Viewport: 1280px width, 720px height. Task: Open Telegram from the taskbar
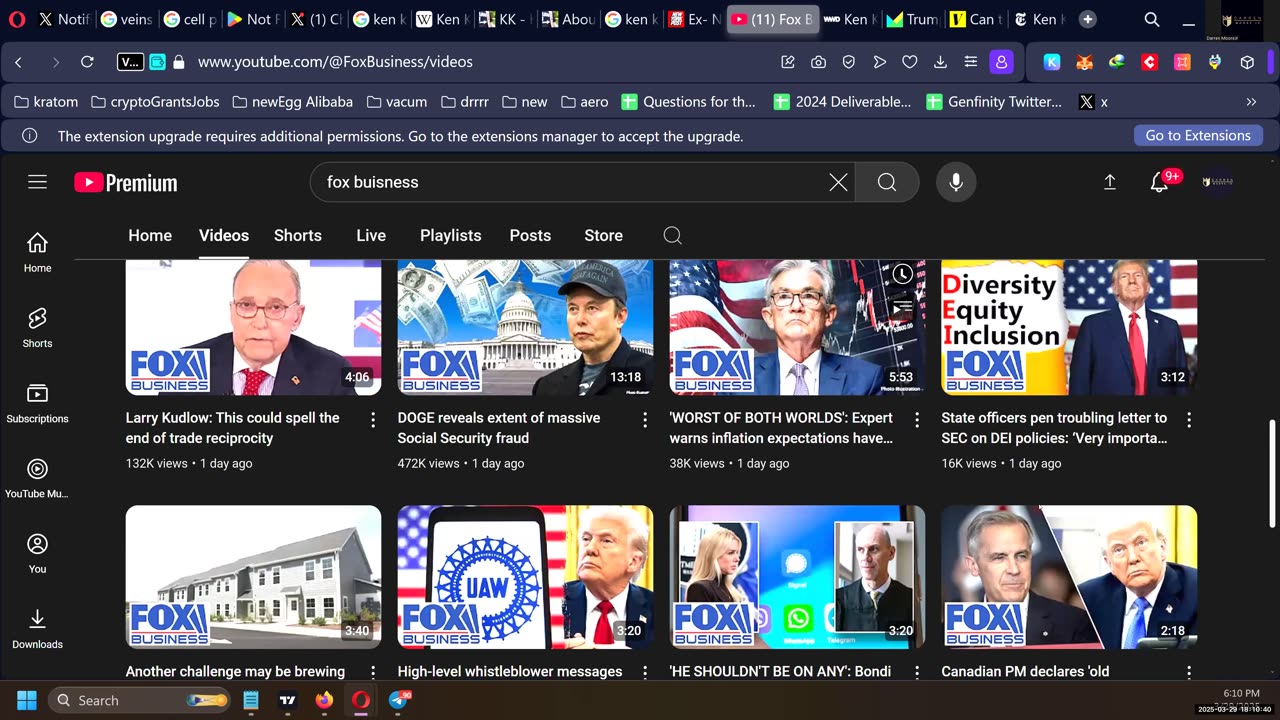[x=399, y=700]
